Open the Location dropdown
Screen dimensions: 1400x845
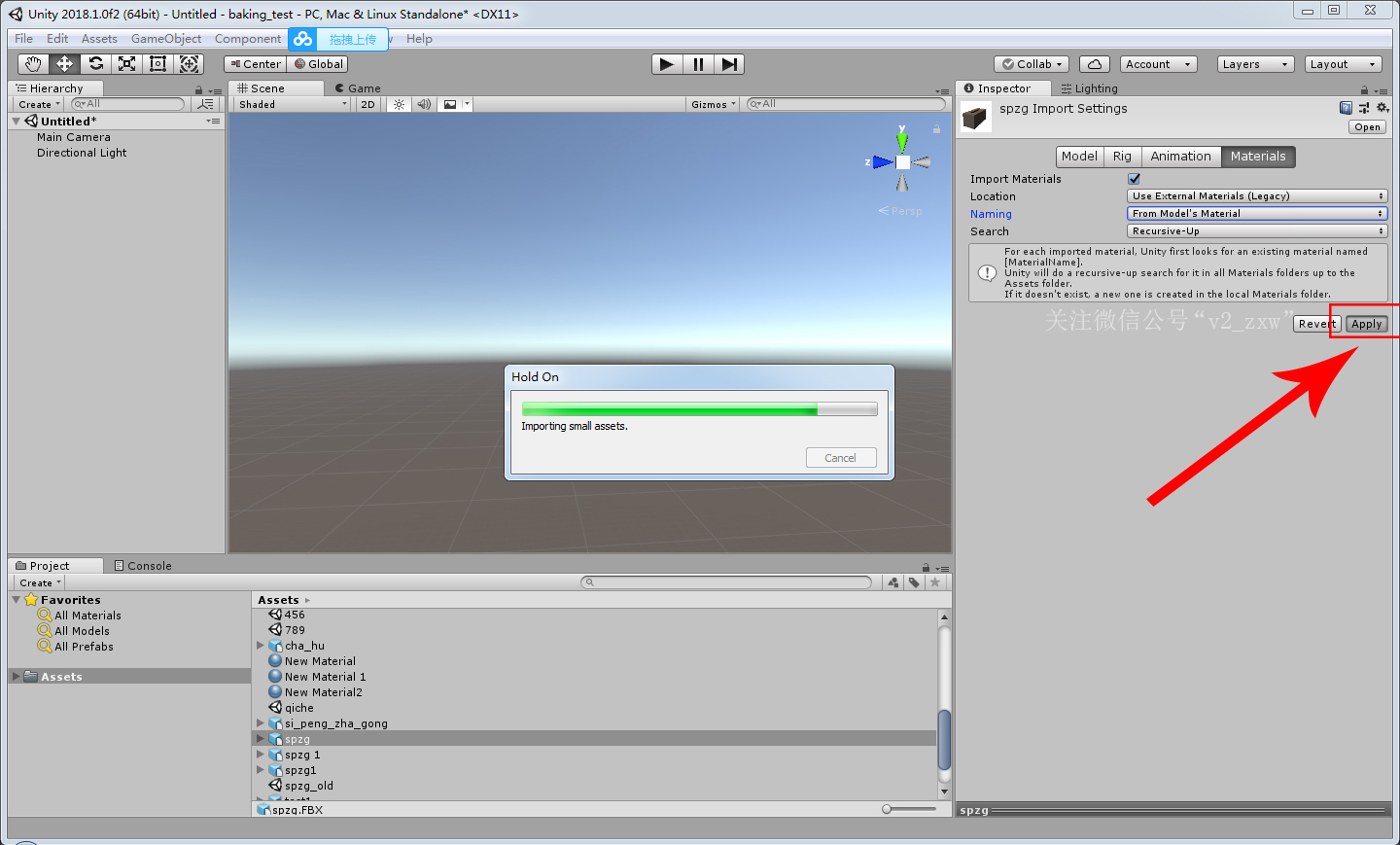1256,196
